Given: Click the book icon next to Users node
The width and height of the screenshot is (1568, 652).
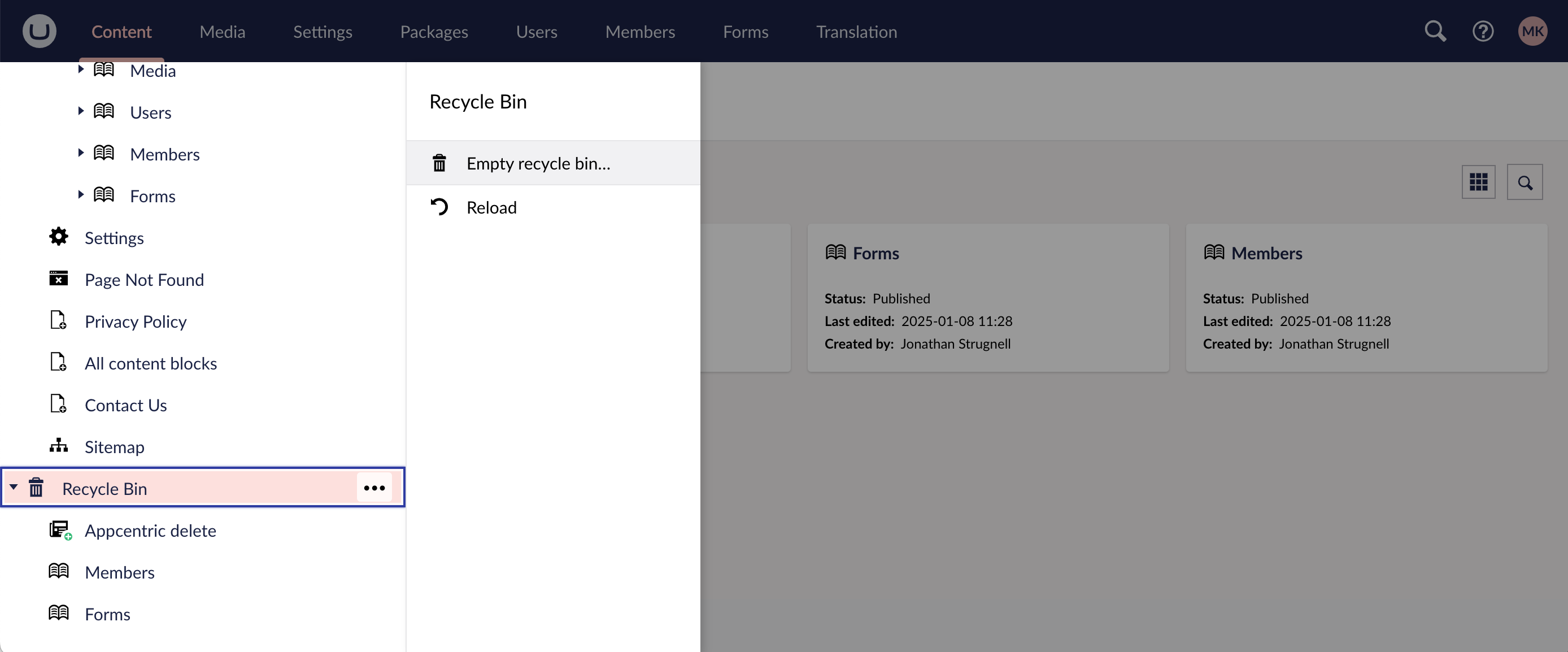Looking at the screenshot, I should pos(103,111).
